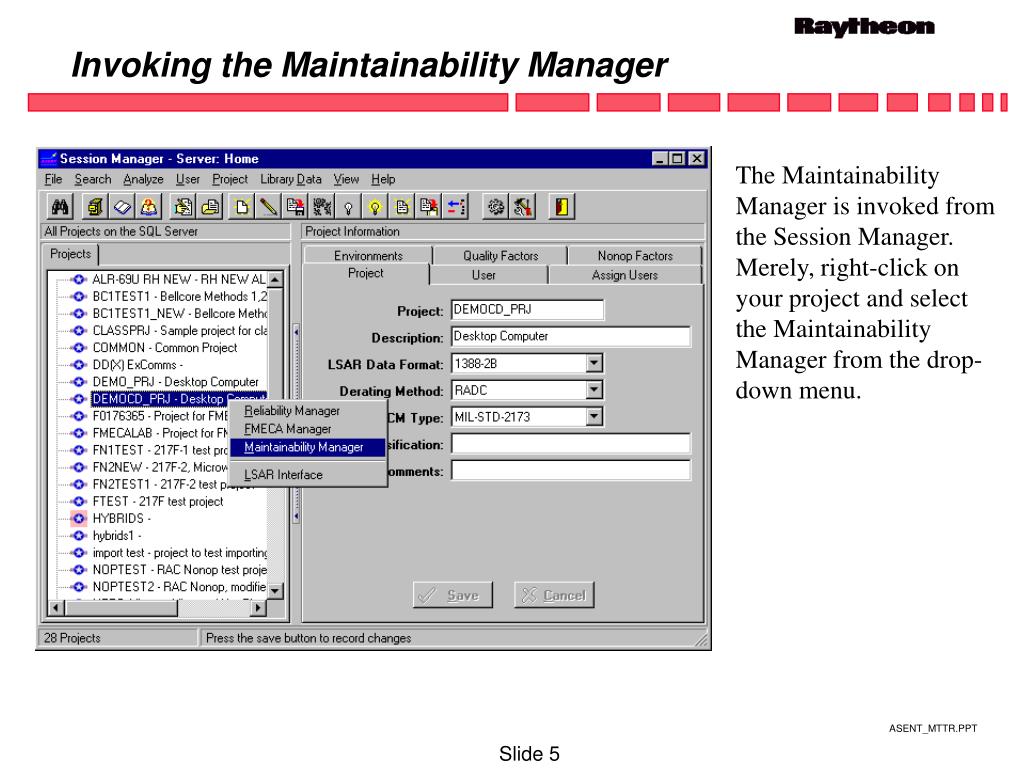Click the Project name input field
The width and height of the screenshot is (1024, 768).
coord(528,310)
